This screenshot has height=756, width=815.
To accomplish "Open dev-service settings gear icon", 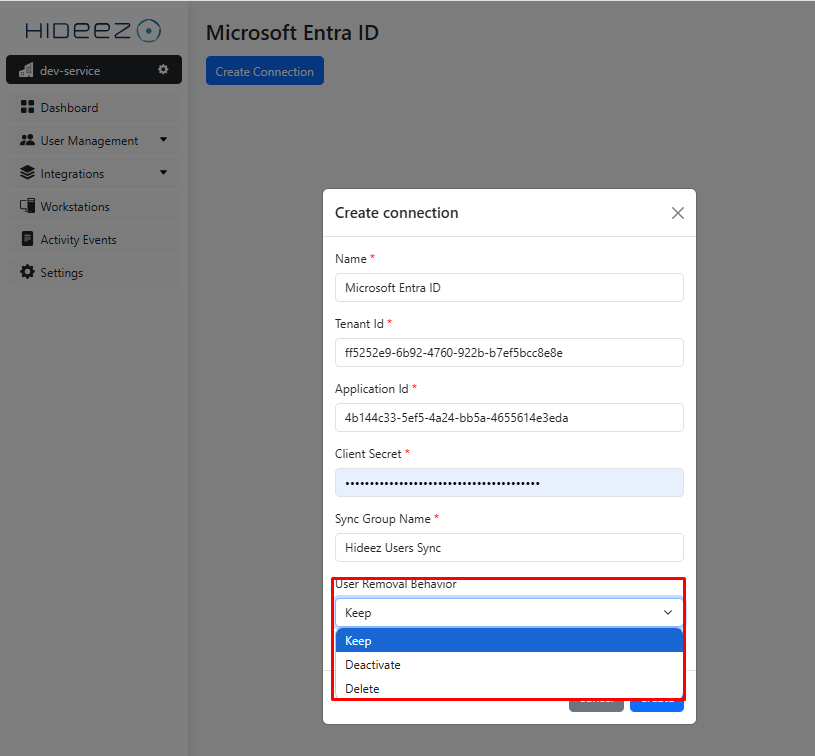I will 163,70.
